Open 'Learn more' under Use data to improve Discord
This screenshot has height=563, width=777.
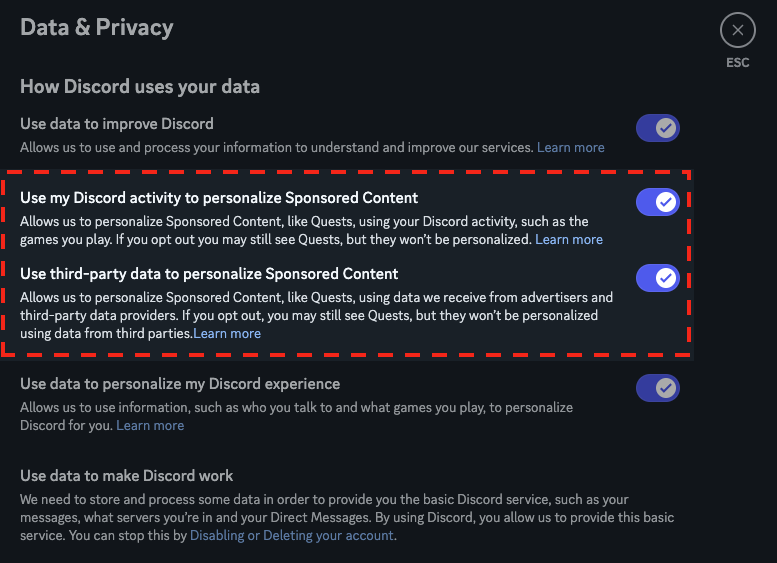[570, 148]
